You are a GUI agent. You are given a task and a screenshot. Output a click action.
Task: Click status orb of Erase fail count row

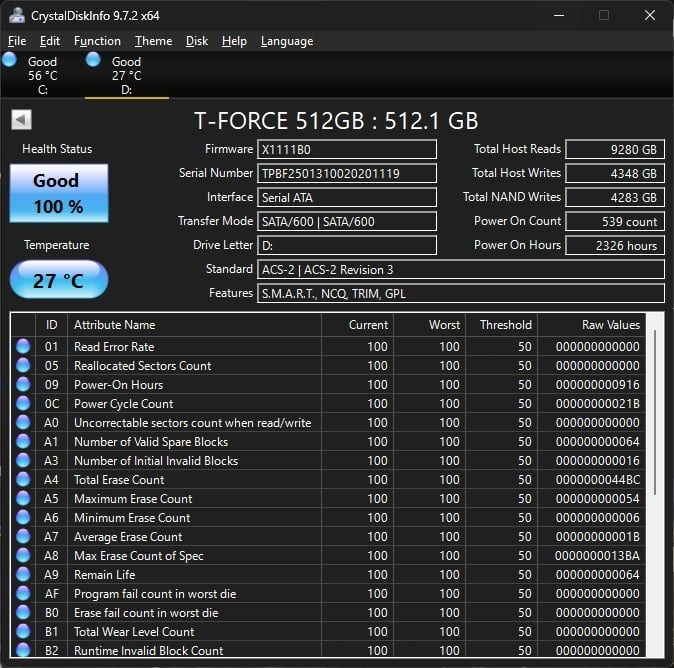click(x=23, y=612)
